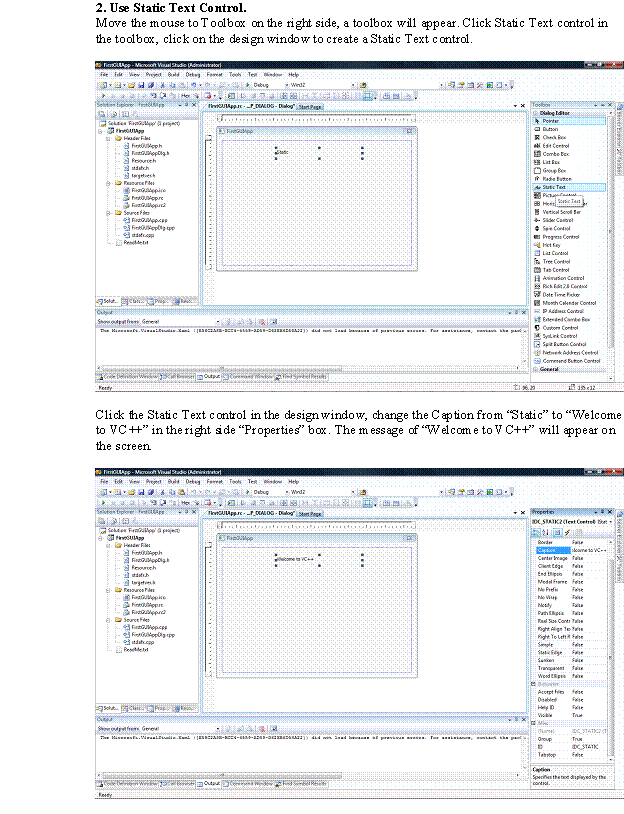Collapse the Dialog Editor group in Toolbox
The image size is (624, 814).
click(536, 113)
